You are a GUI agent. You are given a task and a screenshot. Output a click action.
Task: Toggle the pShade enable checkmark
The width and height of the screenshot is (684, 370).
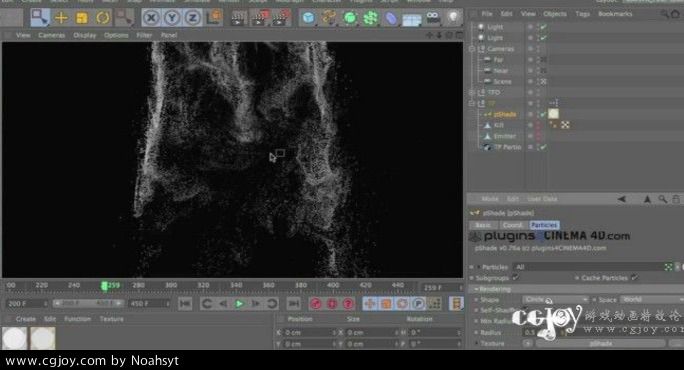click(543, 114)
